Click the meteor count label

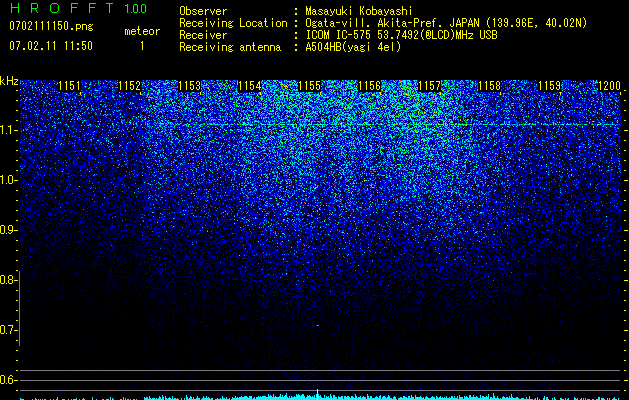(x=142, y=31)
